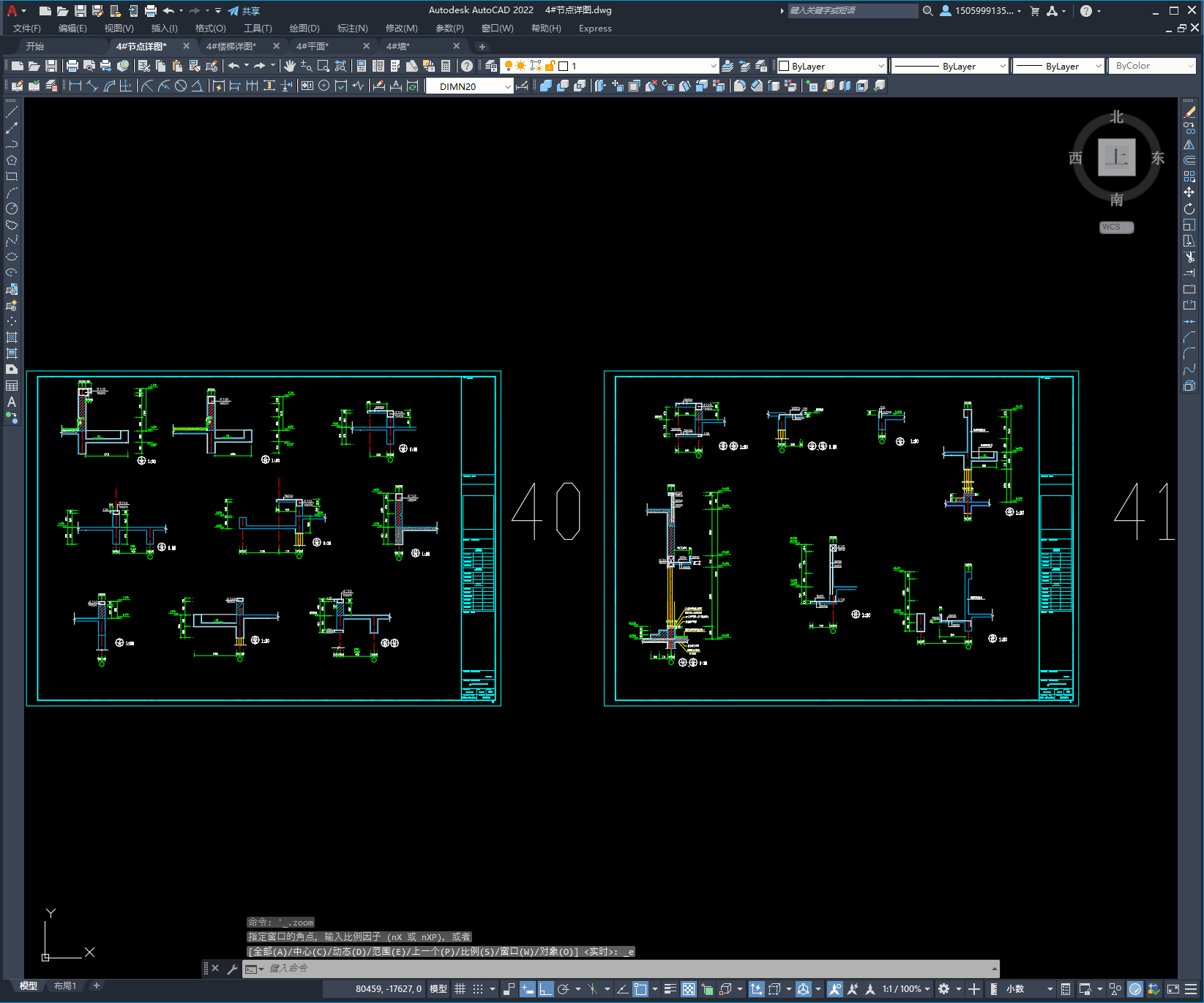This screenshot has width=1204, height=1003.
Task: Toggle hardware acceleration circle icon in status bar
Action: [x=1135, y=989]
